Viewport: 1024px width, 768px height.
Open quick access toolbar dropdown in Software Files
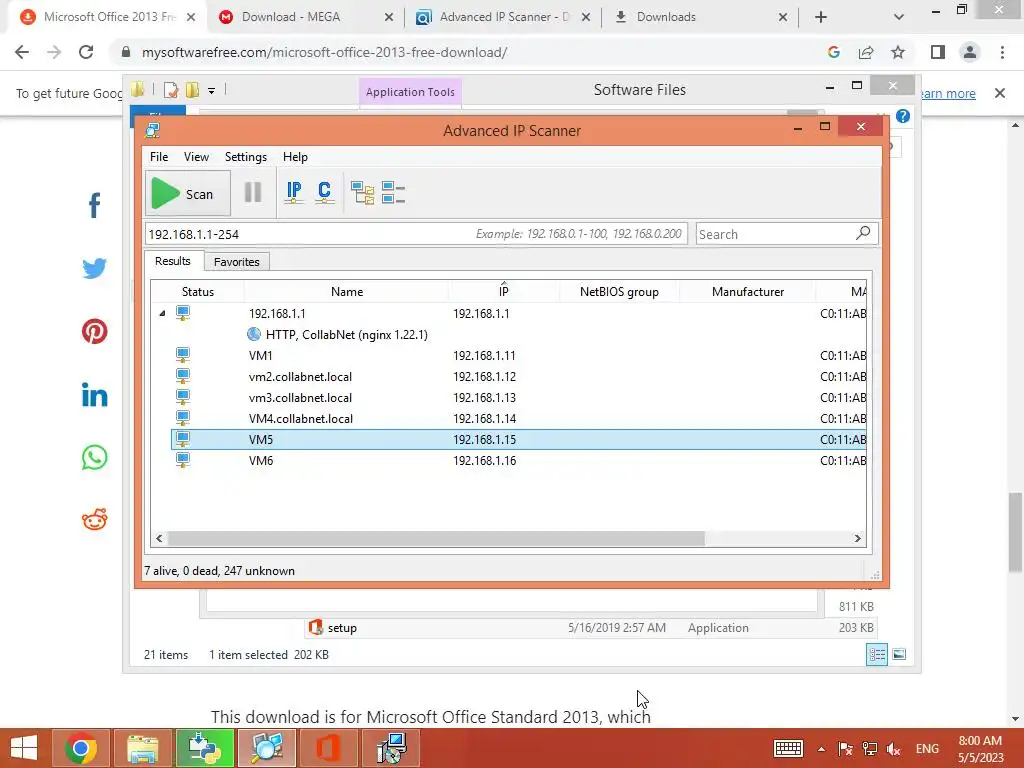tap(212, 91)
